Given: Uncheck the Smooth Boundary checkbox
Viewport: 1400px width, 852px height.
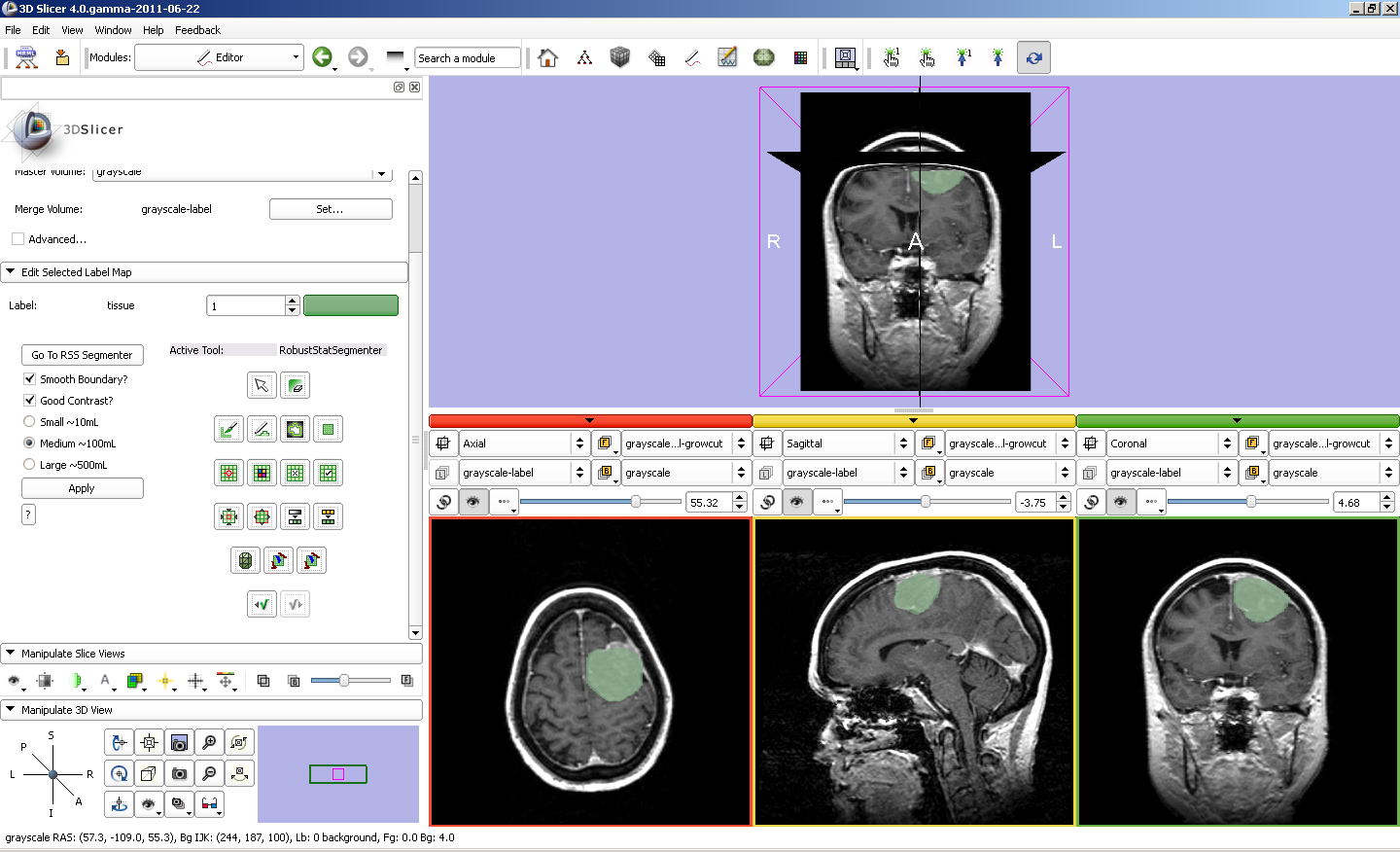Looking at the screenshot, I should (x=30, y=379).
